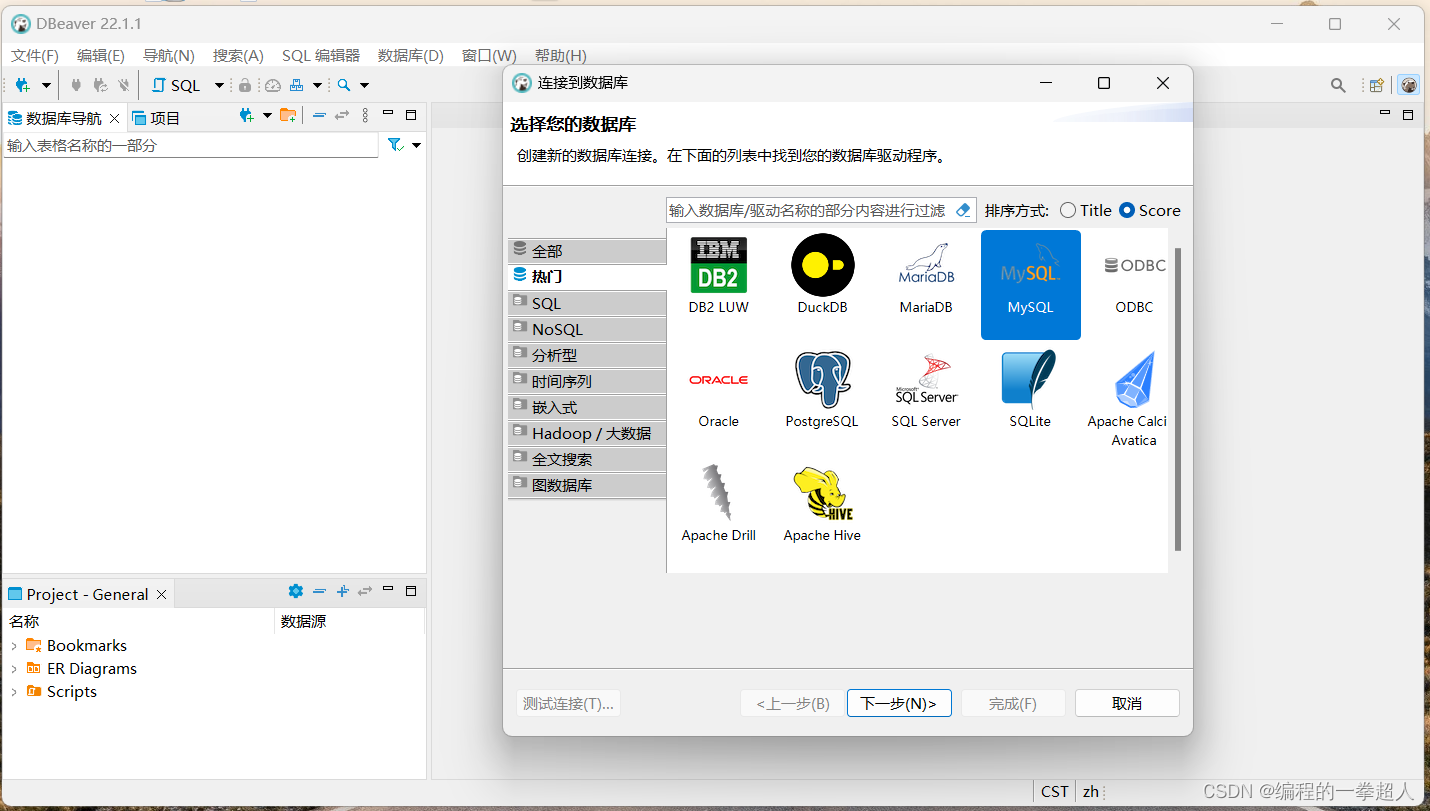Click the 下一步(N) button

[898, 703]
